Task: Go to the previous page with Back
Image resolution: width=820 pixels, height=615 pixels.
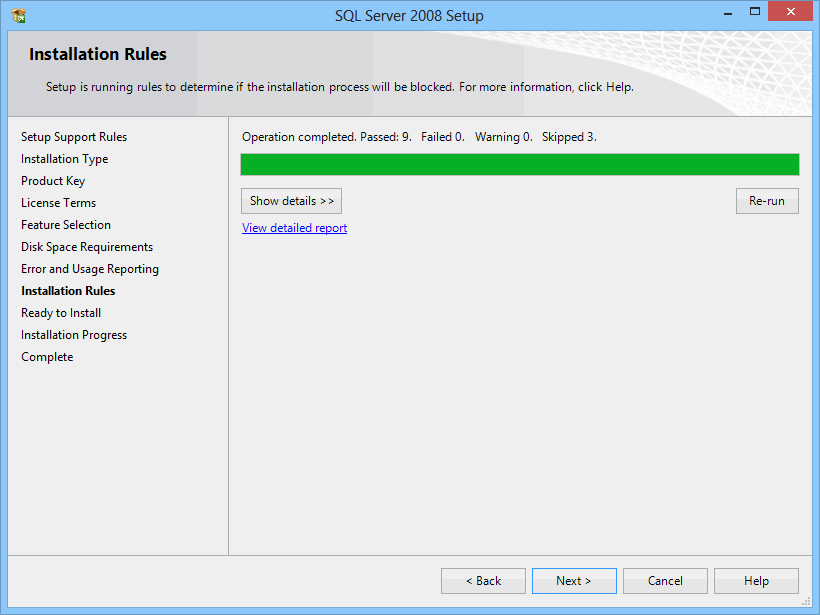Action: [483, 581]
